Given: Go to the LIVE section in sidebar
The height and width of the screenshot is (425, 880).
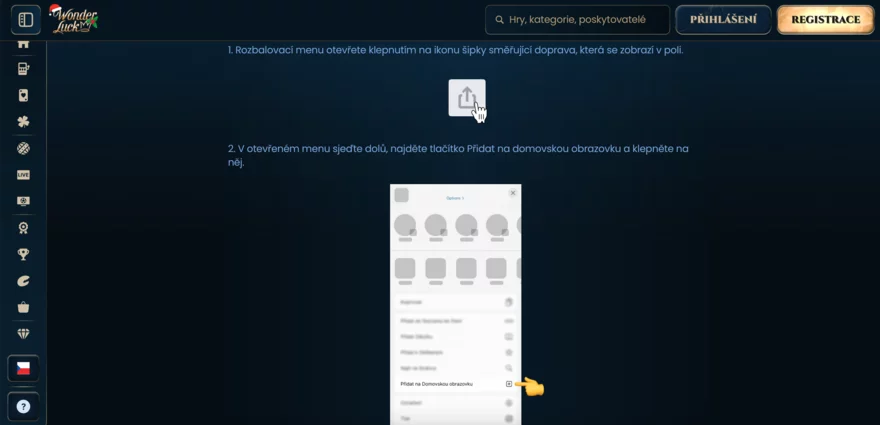Looking at the screenshot, I should point(23,174).
